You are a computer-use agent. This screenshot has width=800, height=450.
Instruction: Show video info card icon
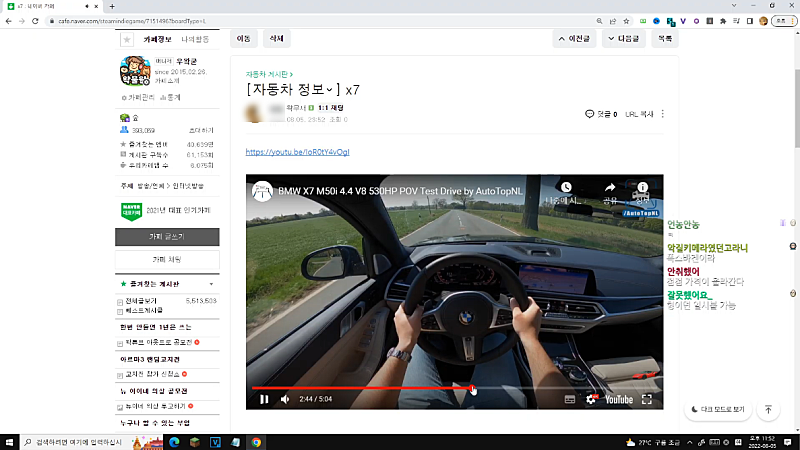coord(642,188)
